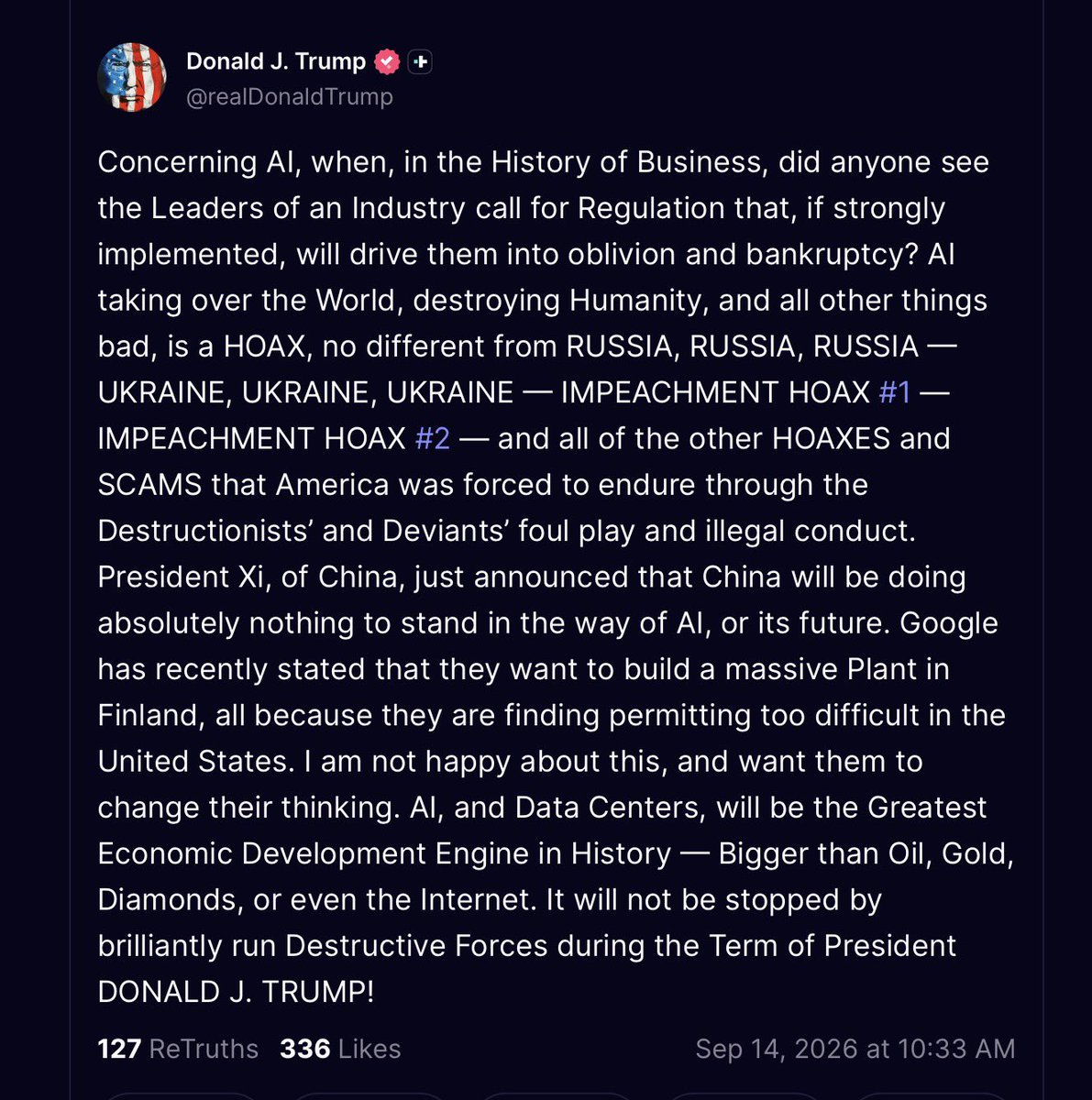
Task: Follow the #2 hashtag link
Action: (433, 438)
